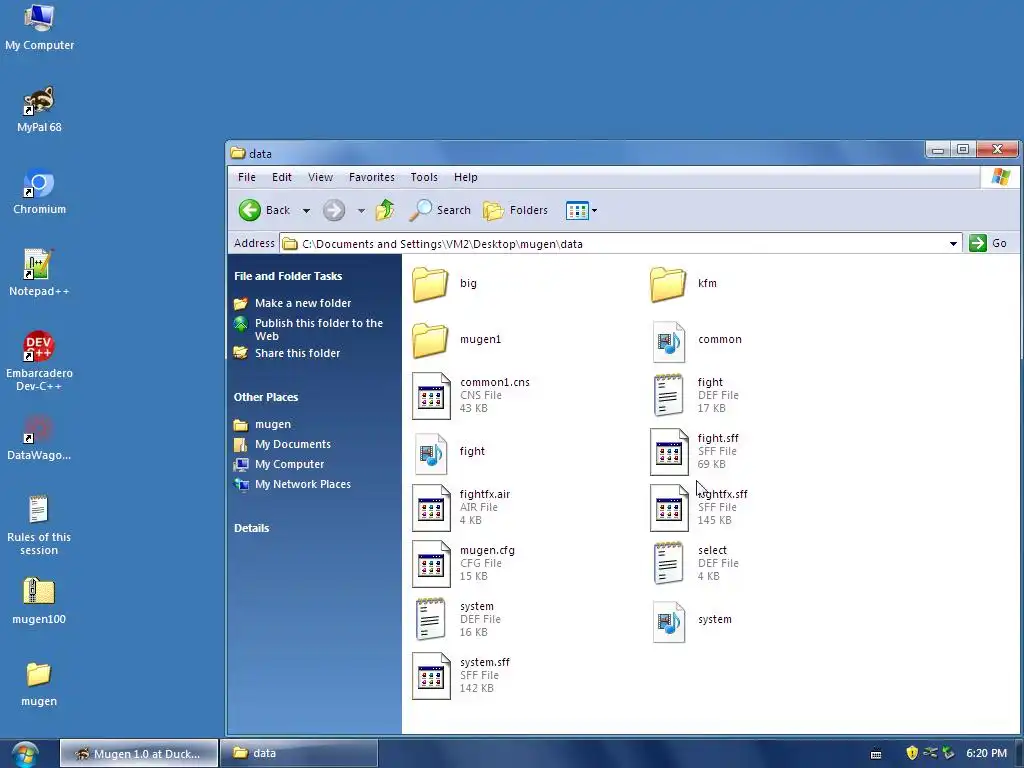Select the select DEF file icon
This screenshot has height=768, width=1024.
tap(669, 563)
